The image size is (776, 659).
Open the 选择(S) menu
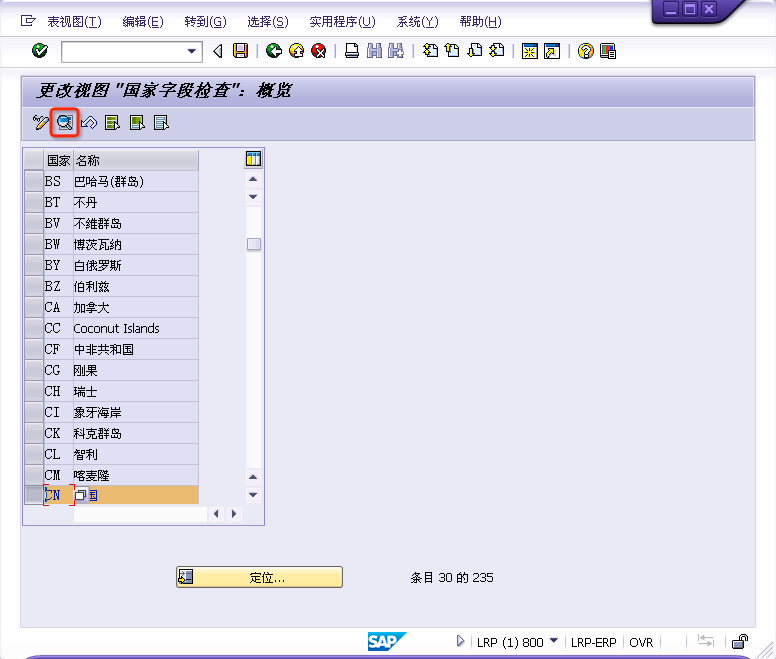tap(268, 22)
